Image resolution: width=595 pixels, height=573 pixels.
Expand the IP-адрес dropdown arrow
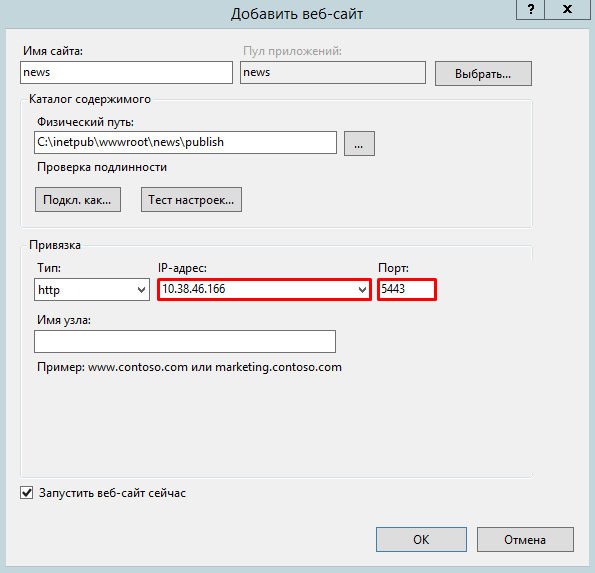[362, 290]
